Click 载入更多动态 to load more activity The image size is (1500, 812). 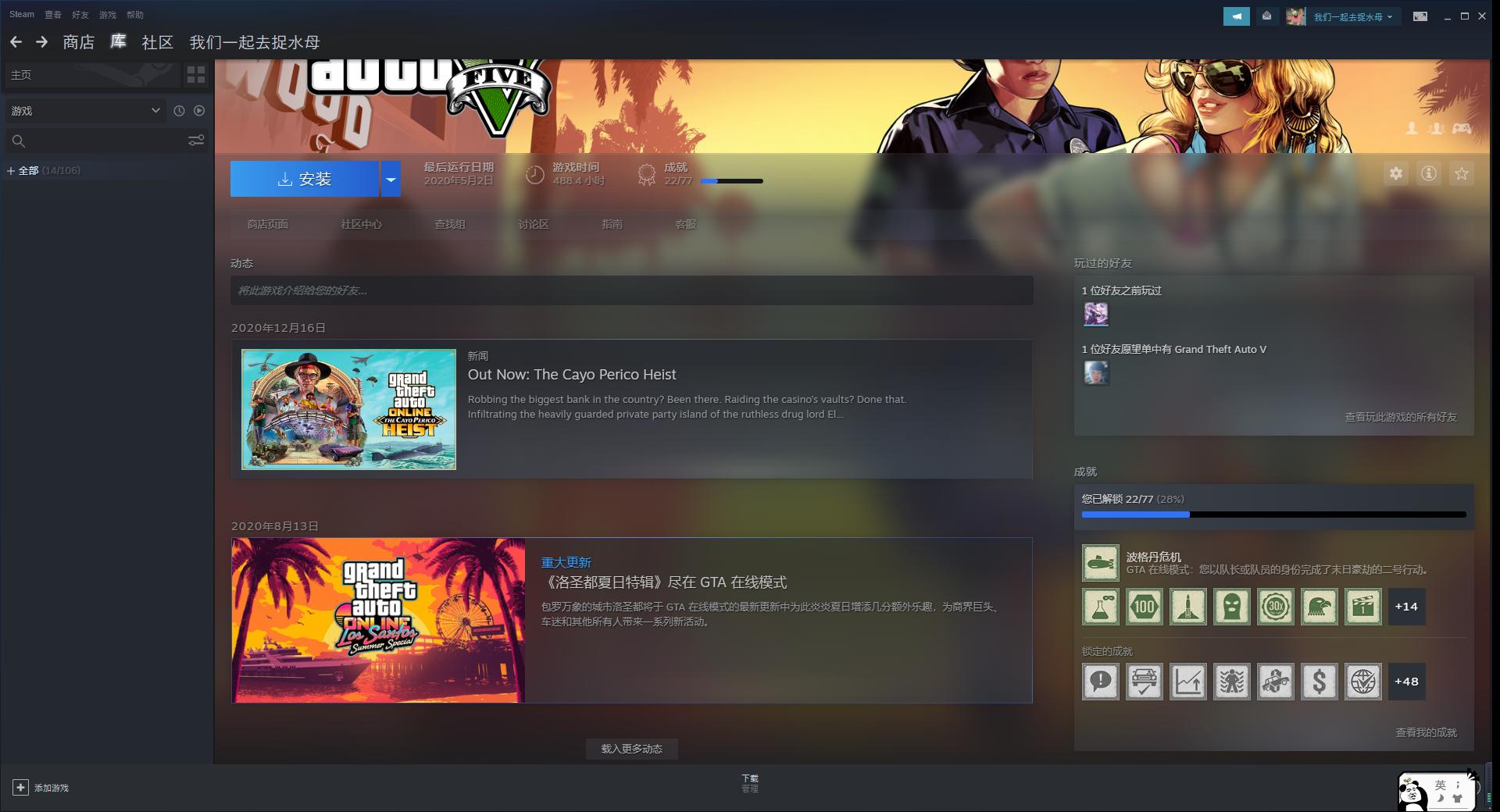coord(631,749)
